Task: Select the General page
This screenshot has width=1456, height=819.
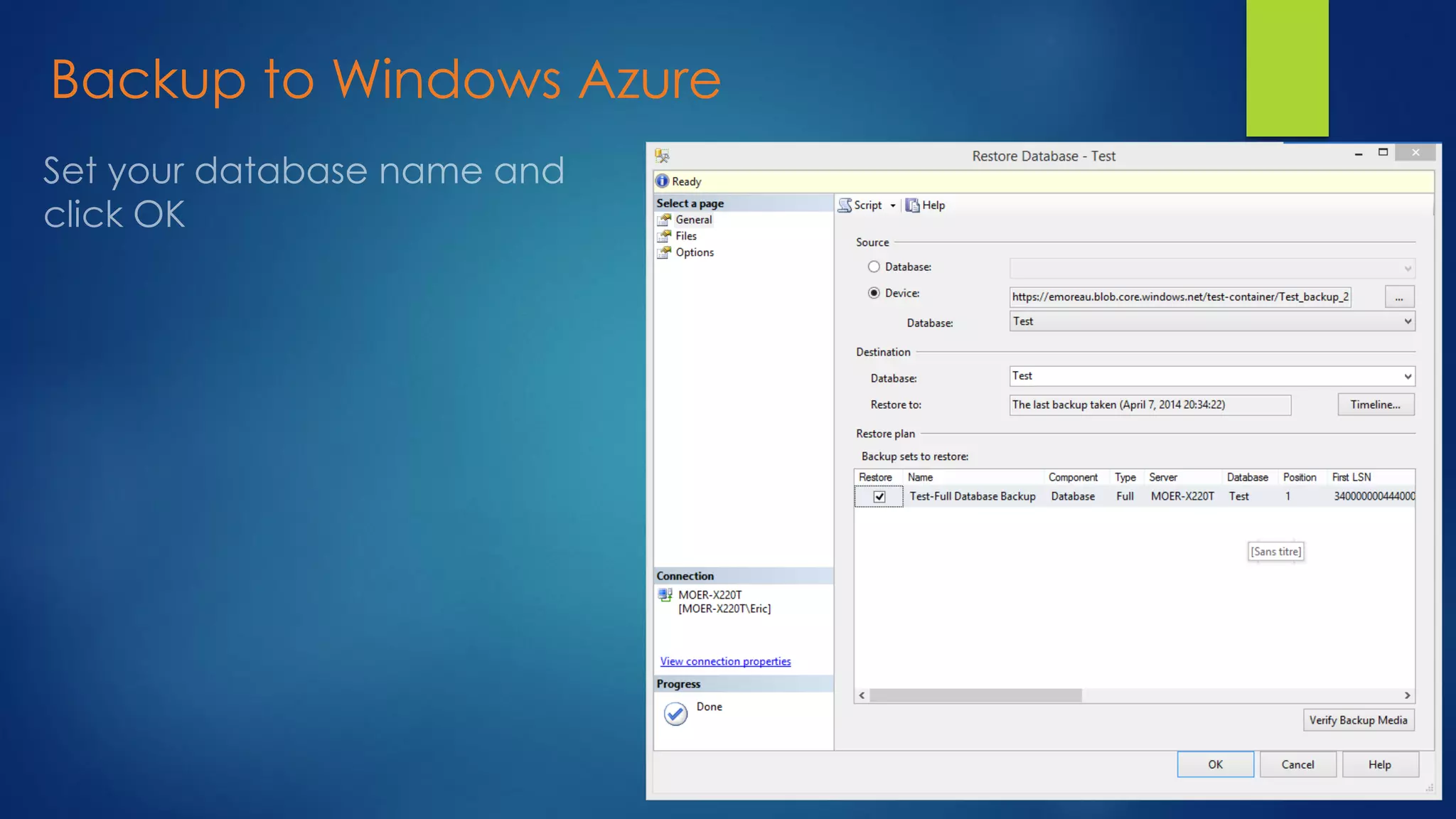Action: (x=693, y=220)
